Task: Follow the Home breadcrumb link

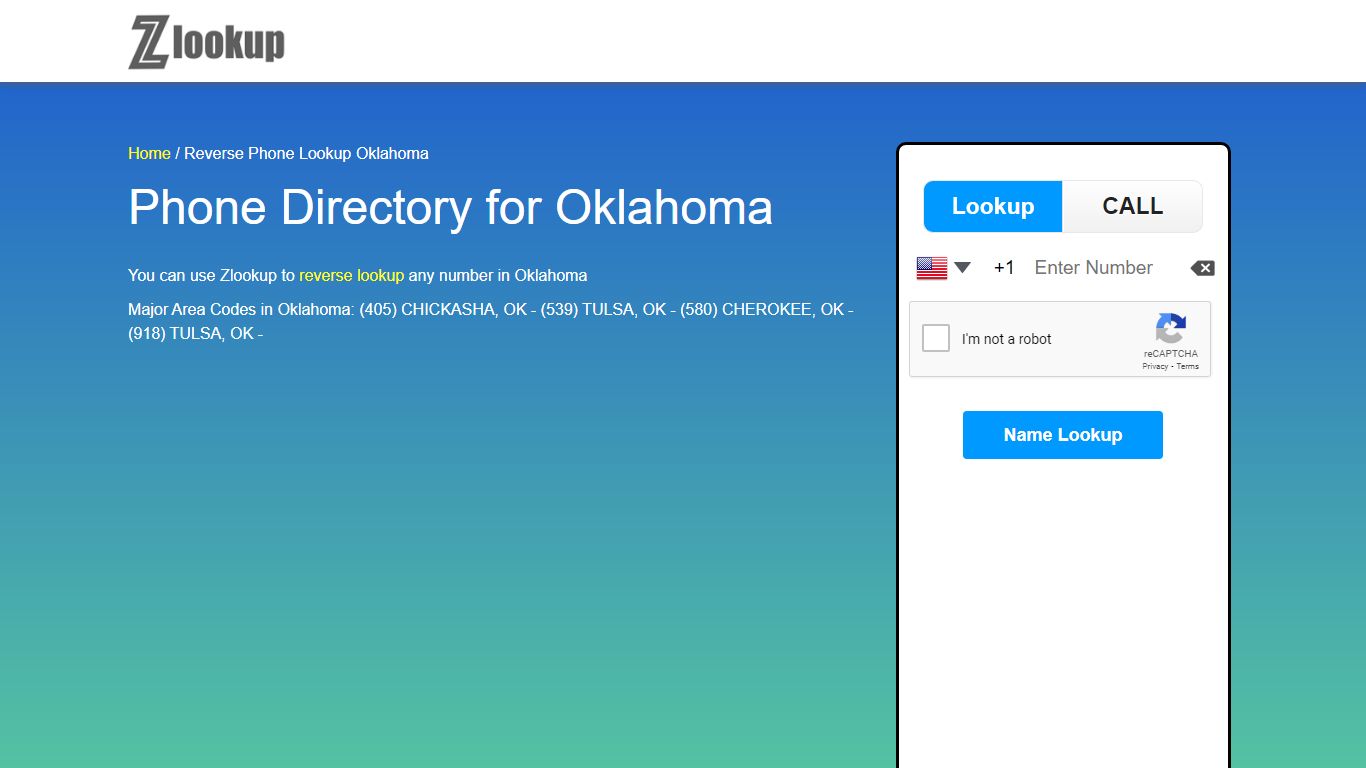Action: pos(149,153)
